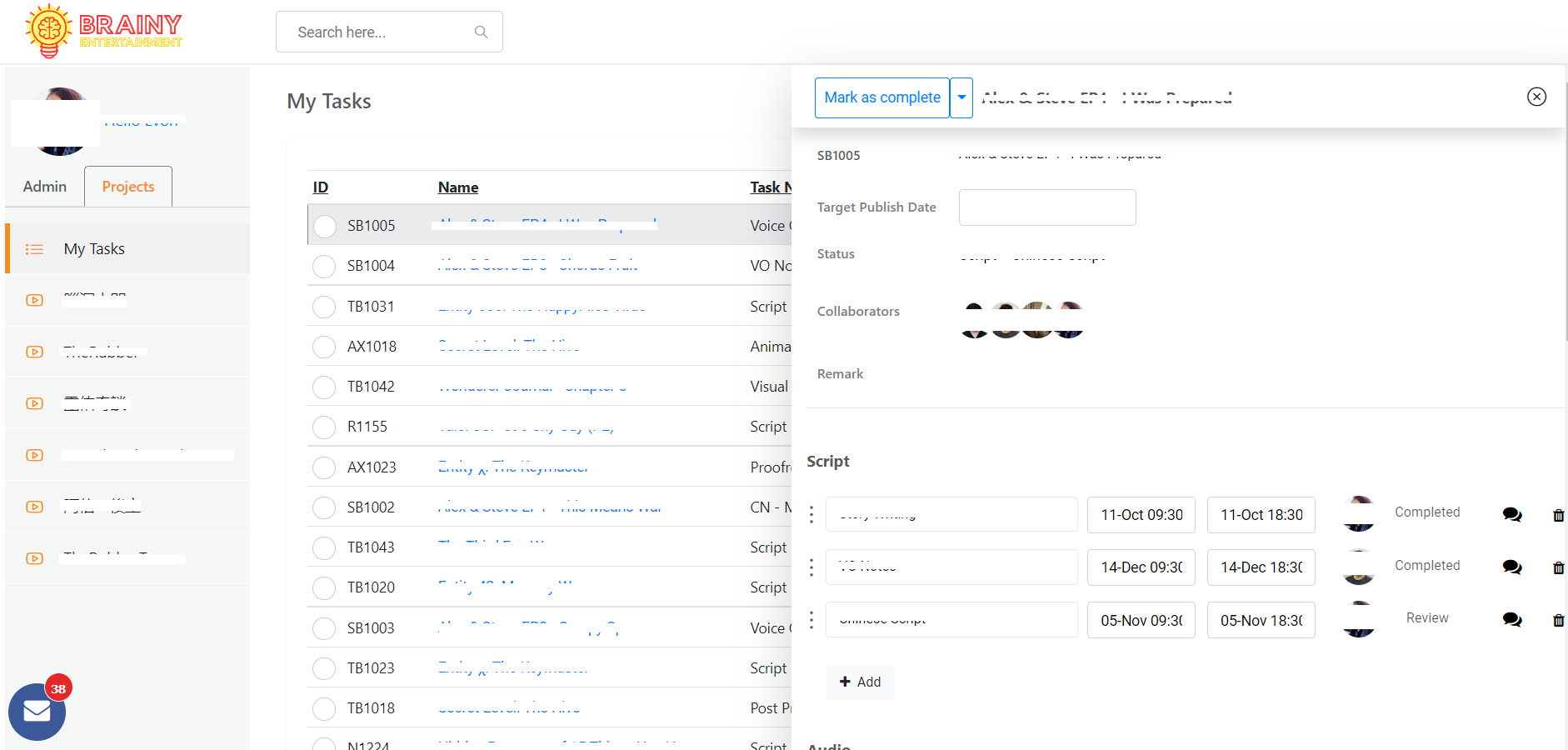Add a new script step
The height and width of the screenshot is (750, 1568).
(x=860, y=682)
